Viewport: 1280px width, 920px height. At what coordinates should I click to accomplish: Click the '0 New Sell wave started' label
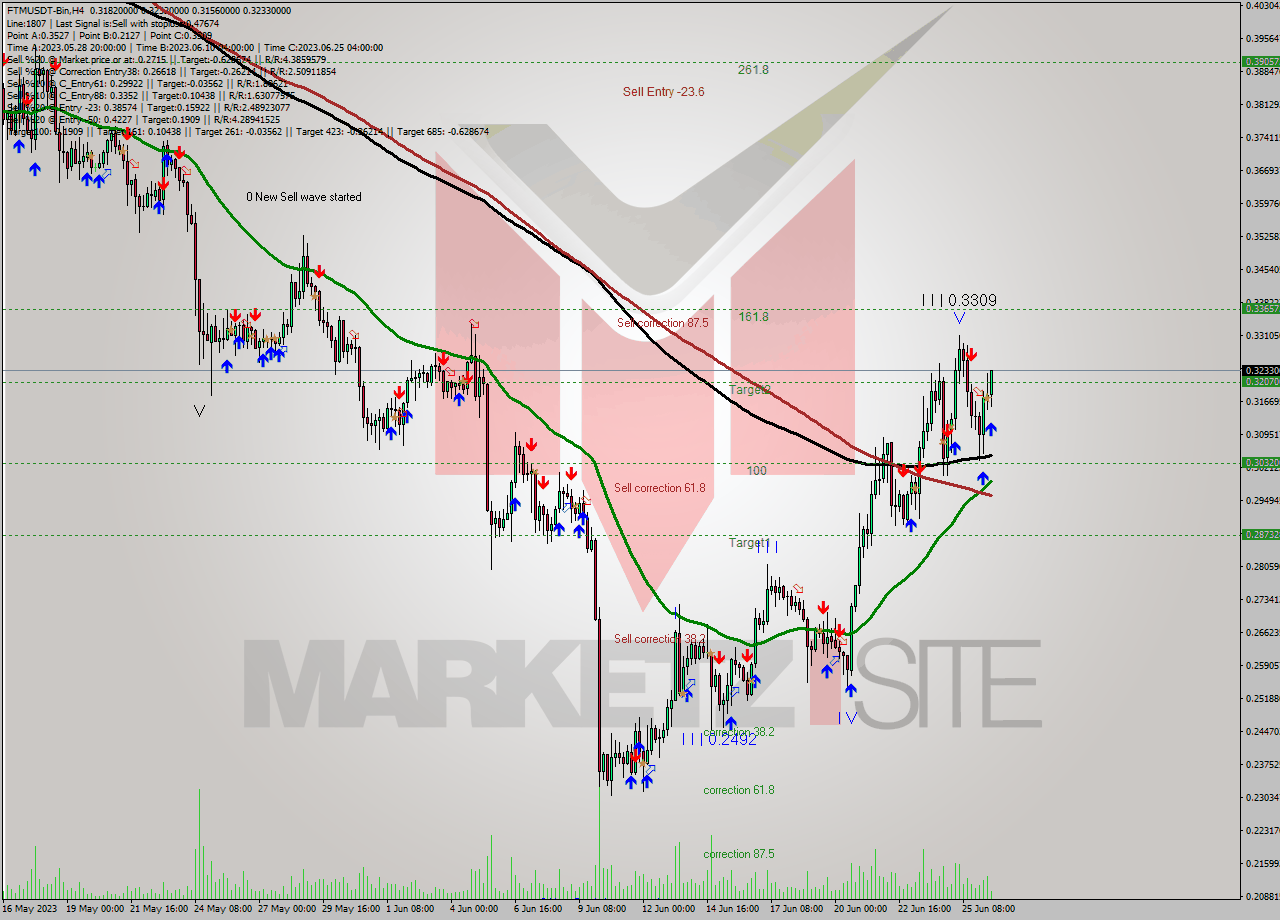click(304, 197)
